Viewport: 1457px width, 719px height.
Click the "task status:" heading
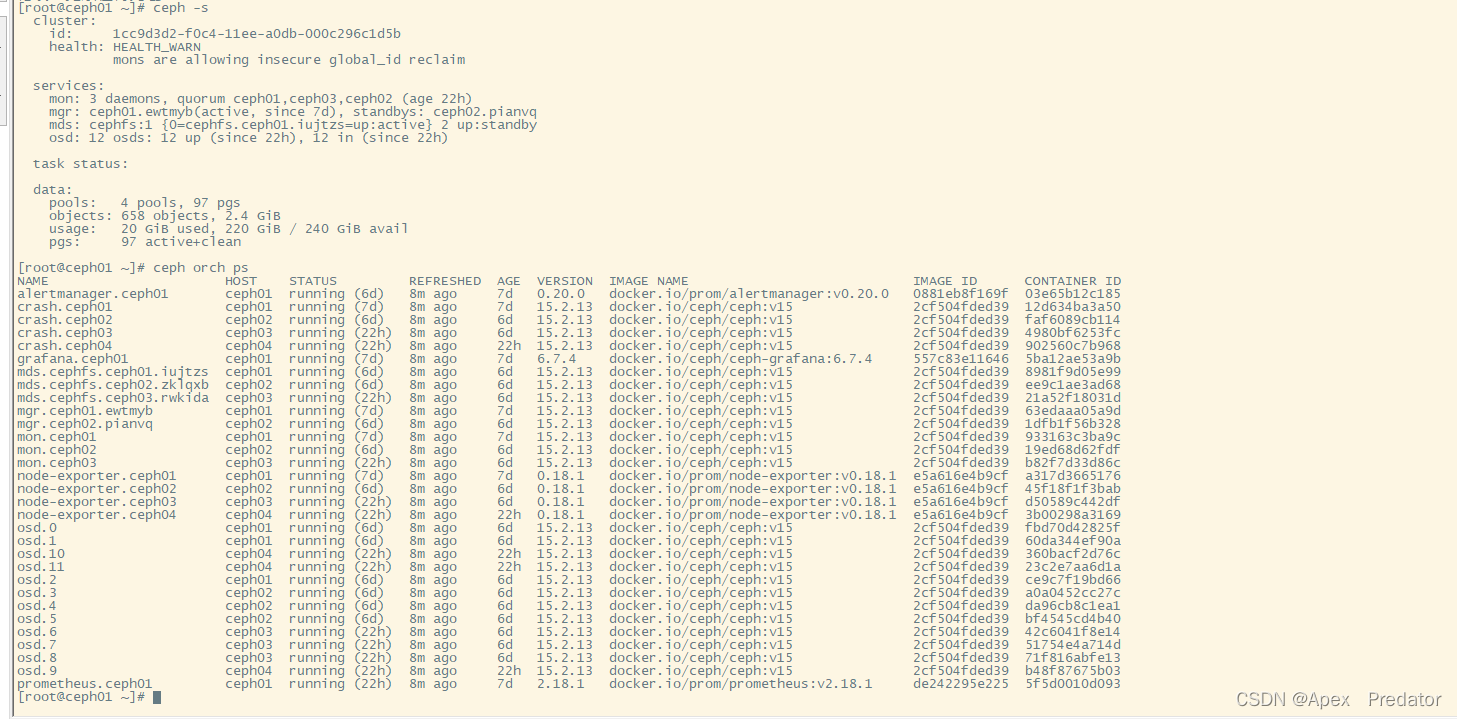click(x=81, y=163)
